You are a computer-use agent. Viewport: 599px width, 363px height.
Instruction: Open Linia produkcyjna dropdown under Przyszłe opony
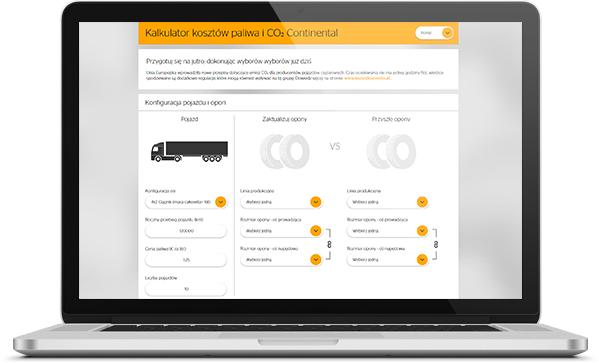click(388, 202)
